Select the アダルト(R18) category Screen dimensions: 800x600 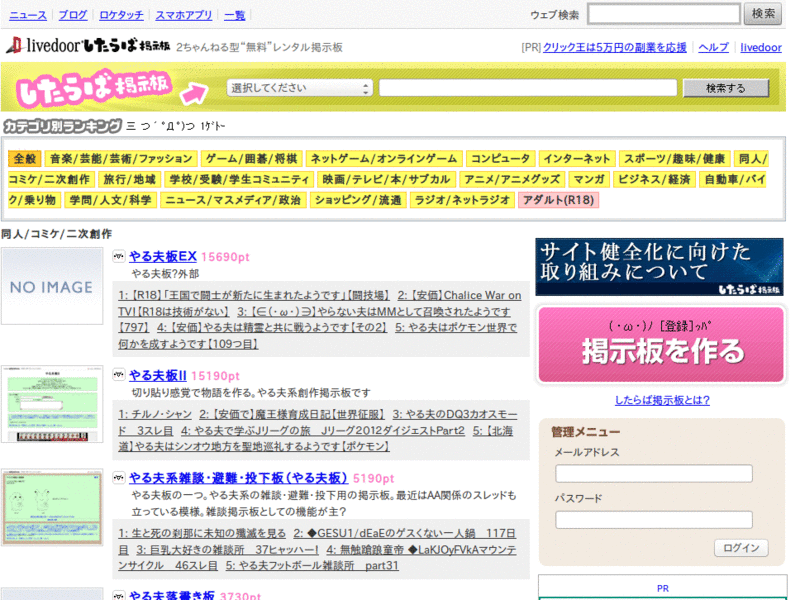click(x=558, y=200)
